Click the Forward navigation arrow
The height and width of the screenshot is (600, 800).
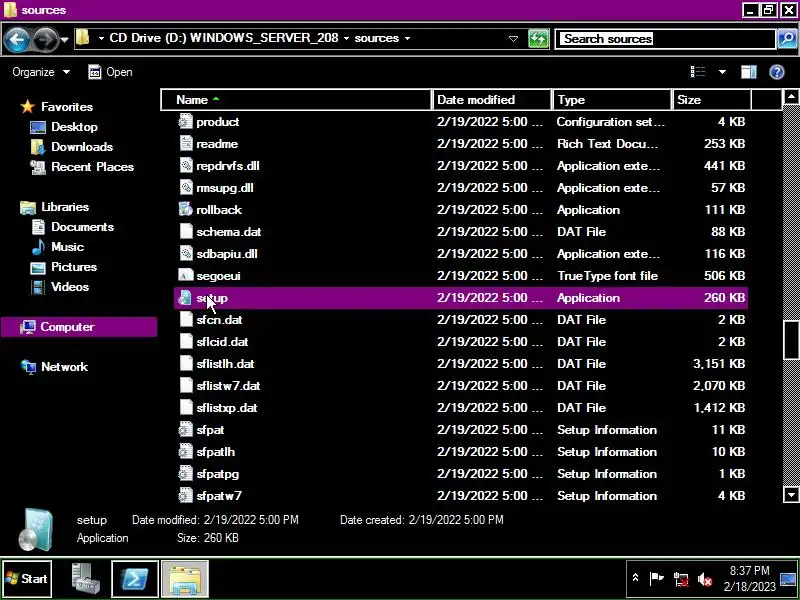click(46, 39)
